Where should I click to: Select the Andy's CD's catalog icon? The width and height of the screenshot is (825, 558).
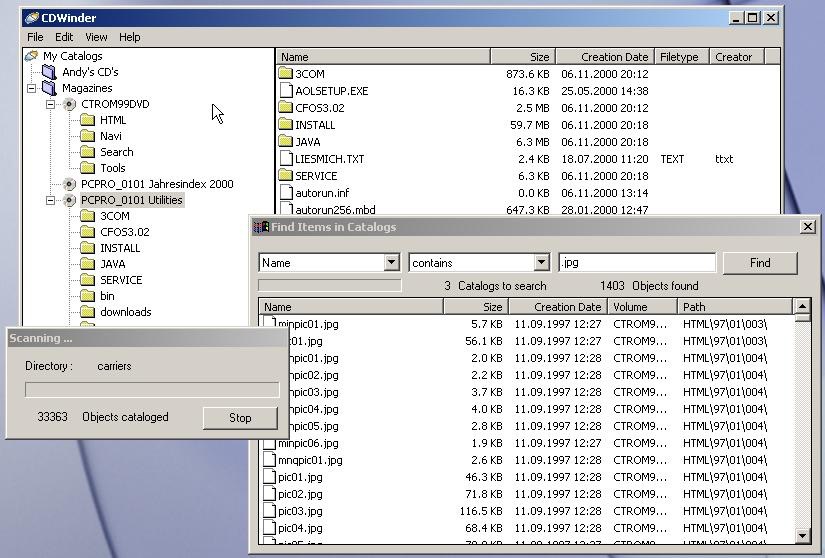pos(49,72)
